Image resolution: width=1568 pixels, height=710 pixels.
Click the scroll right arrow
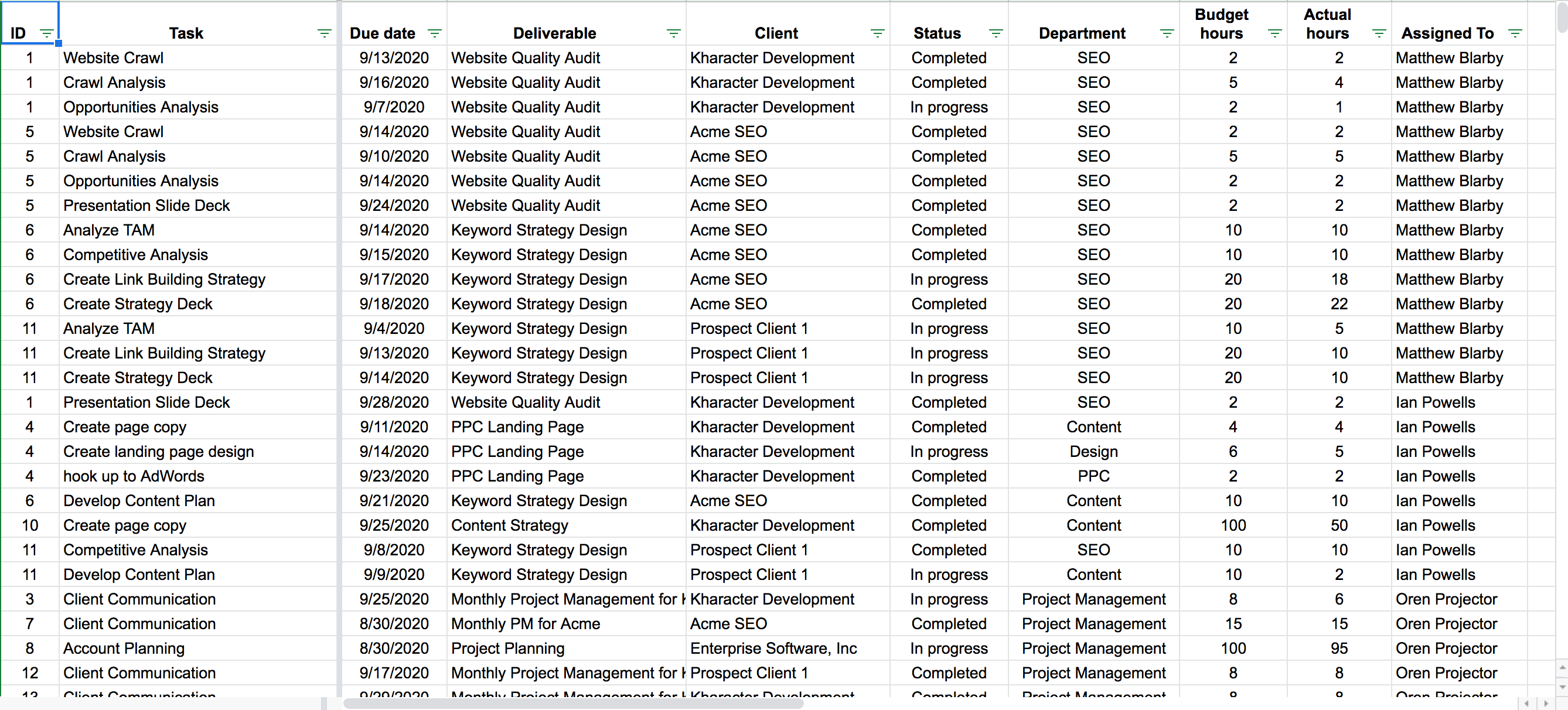(x=1546, y=704)
